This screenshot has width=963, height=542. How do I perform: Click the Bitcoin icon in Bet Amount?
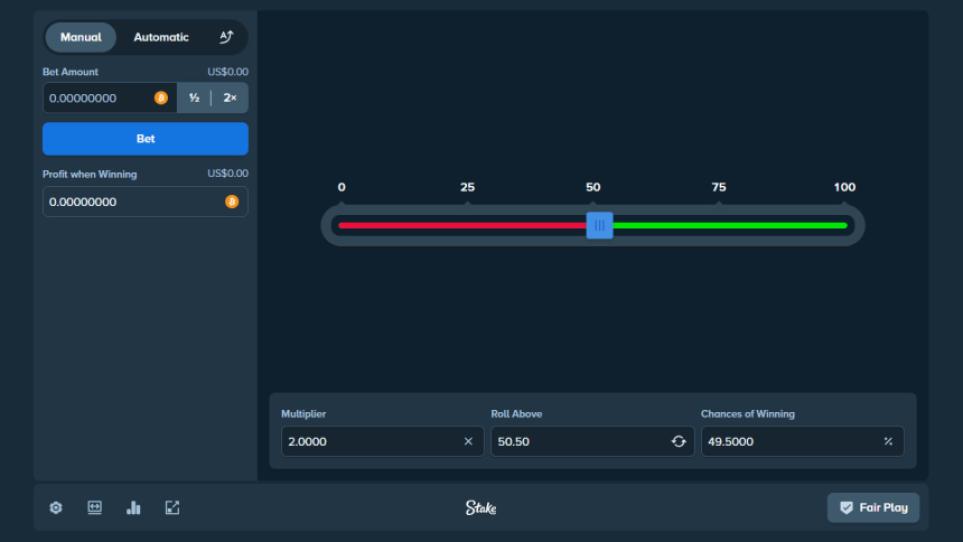[161, 98]
